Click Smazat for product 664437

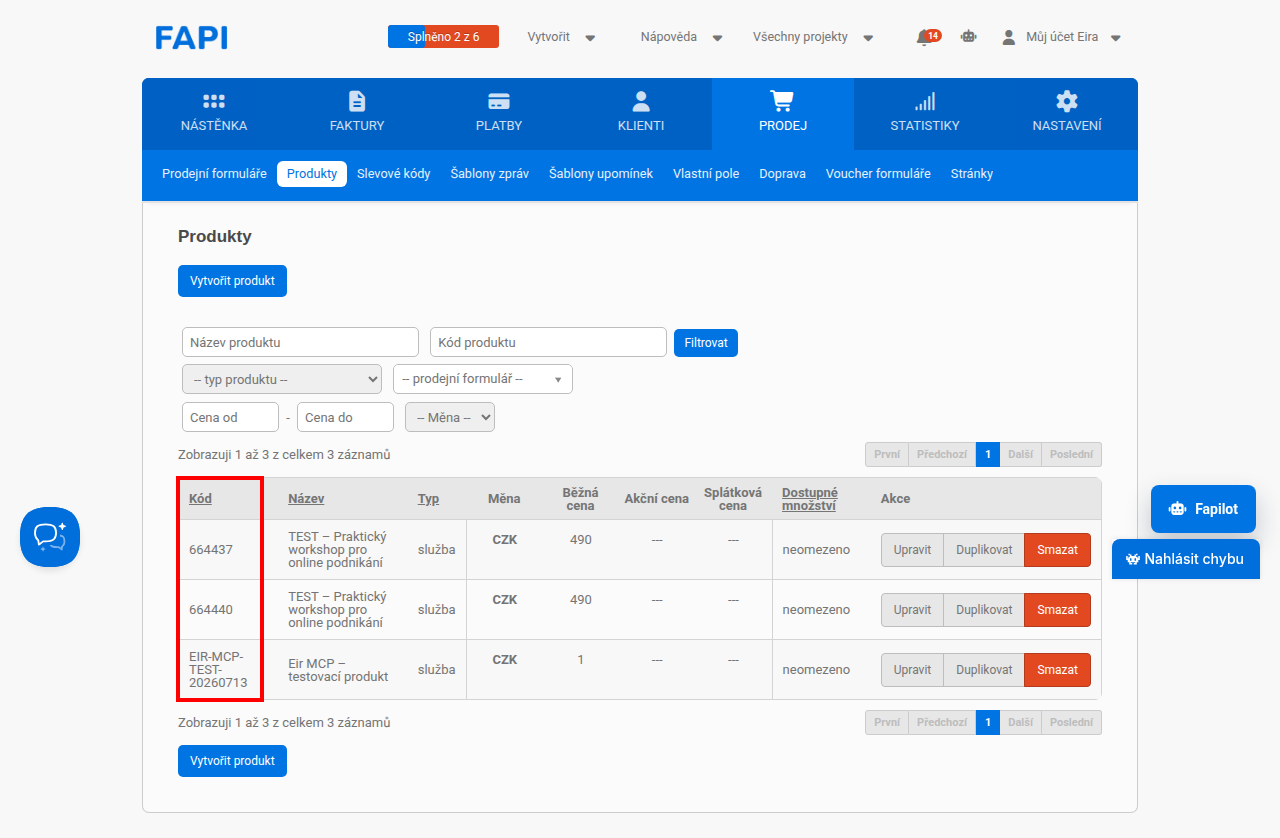(x=1057, y=550)
